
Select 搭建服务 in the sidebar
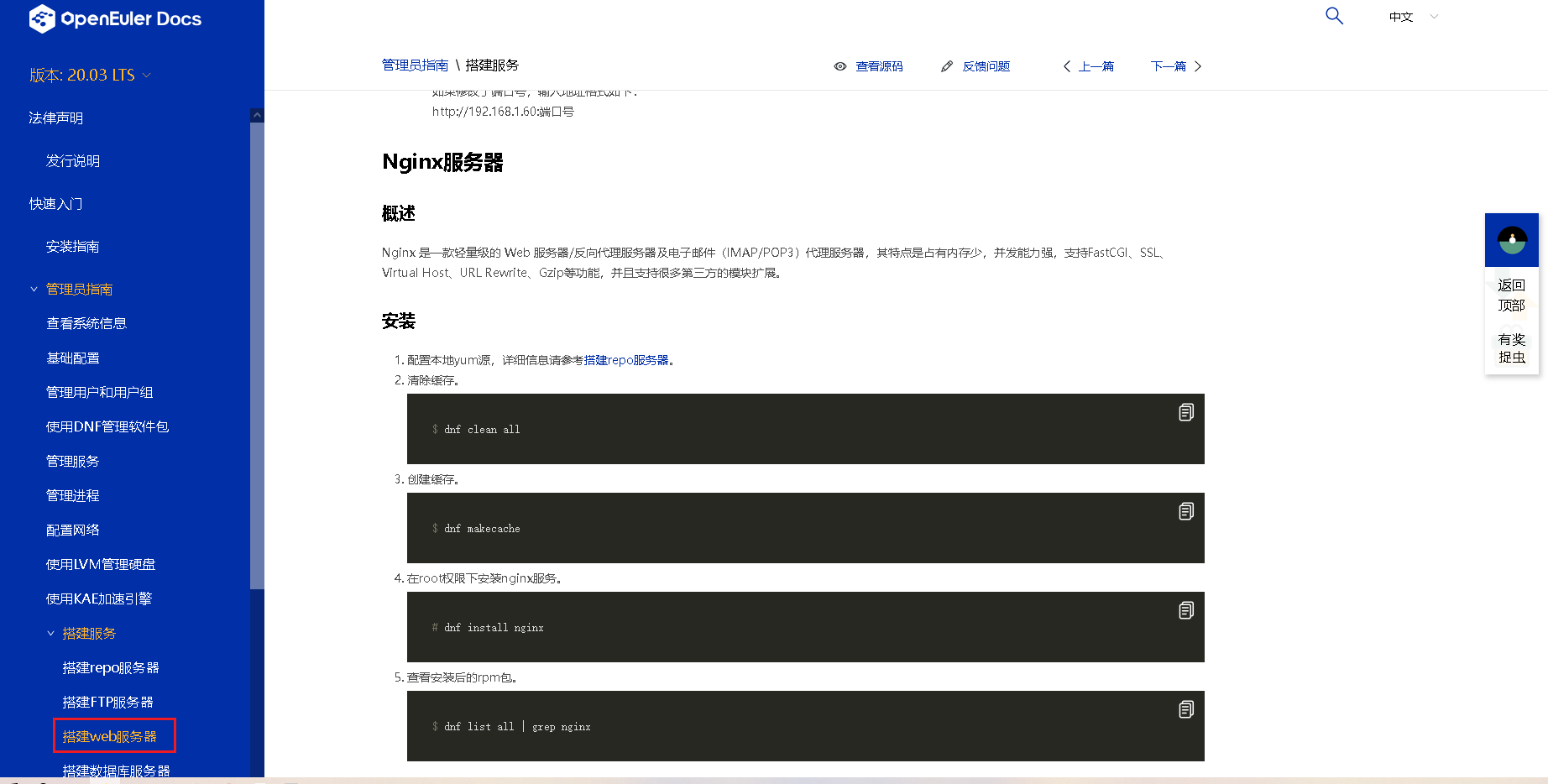(89, 634)
